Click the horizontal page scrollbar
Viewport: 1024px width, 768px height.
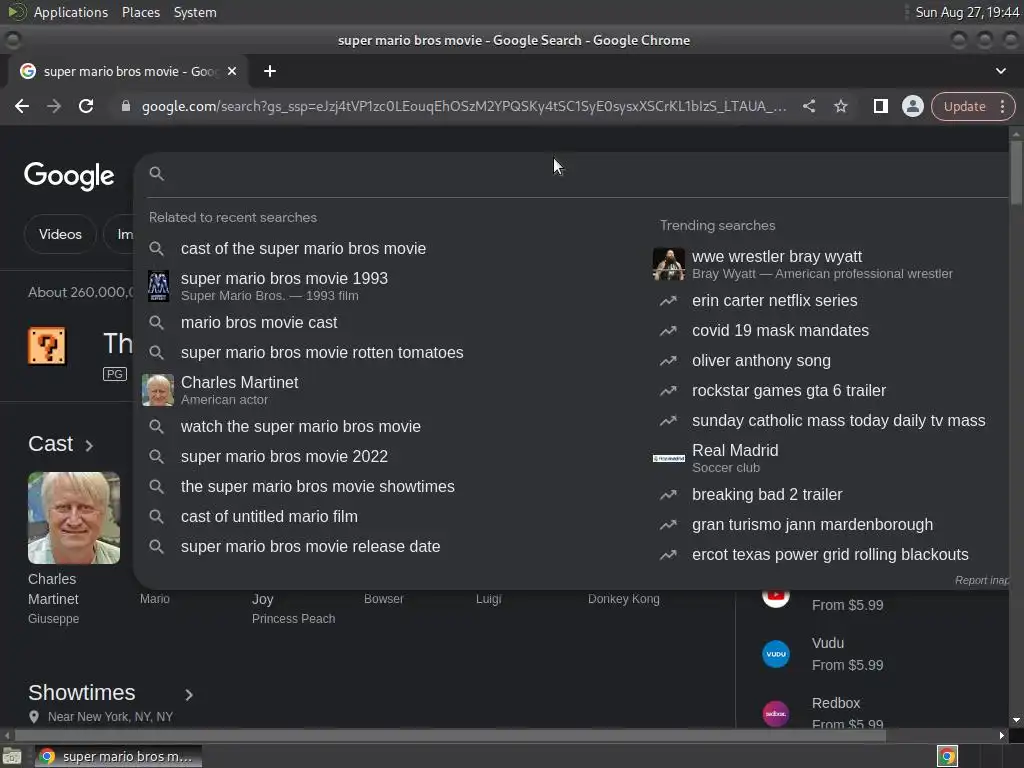point(451,735)
